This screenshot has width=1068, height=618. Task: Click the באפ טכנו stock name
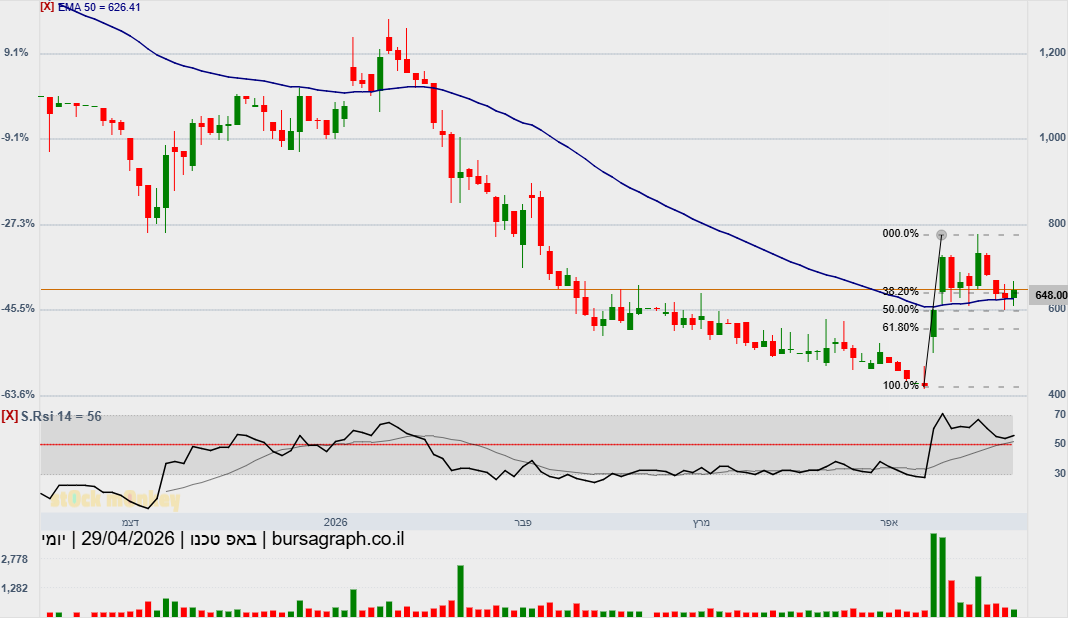[223, 539]
